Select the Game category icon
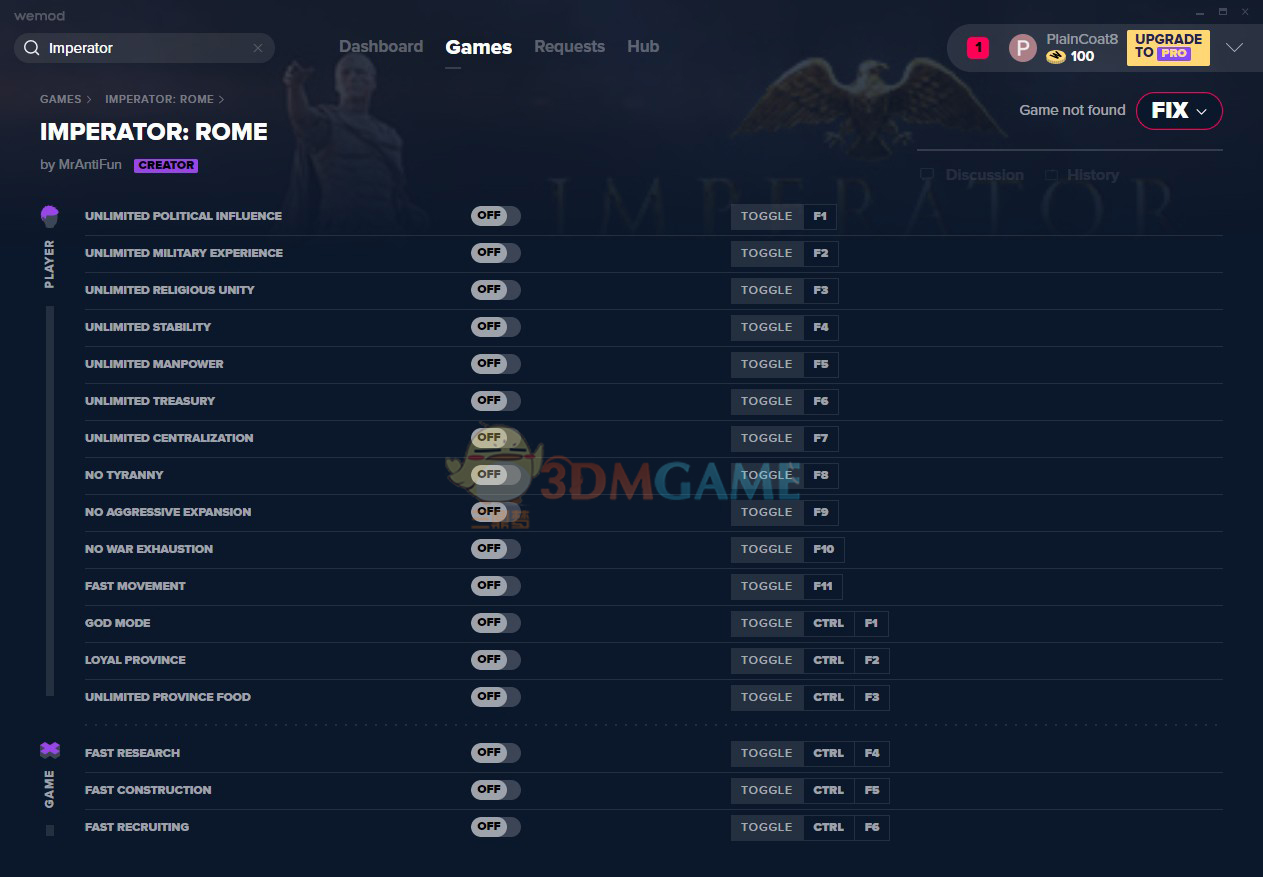The width and height of the screenshot is (1263, 877). click(49, 750)
